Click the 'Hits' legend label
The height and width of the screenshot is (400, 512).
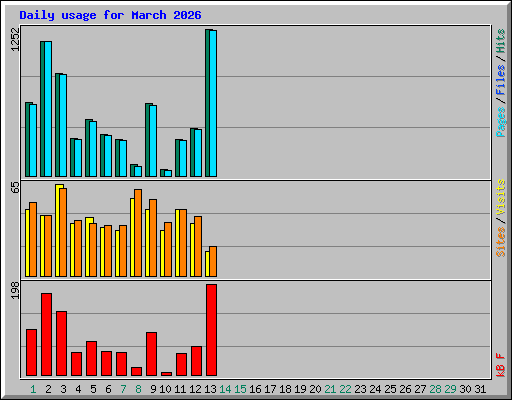[x=500, y=41]
